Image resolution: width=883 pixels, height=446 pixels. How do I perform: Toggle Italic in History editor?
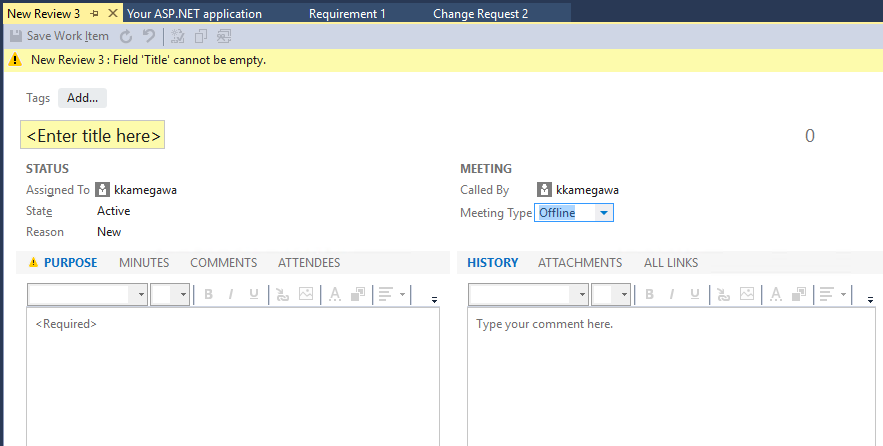tap(672, 294)
